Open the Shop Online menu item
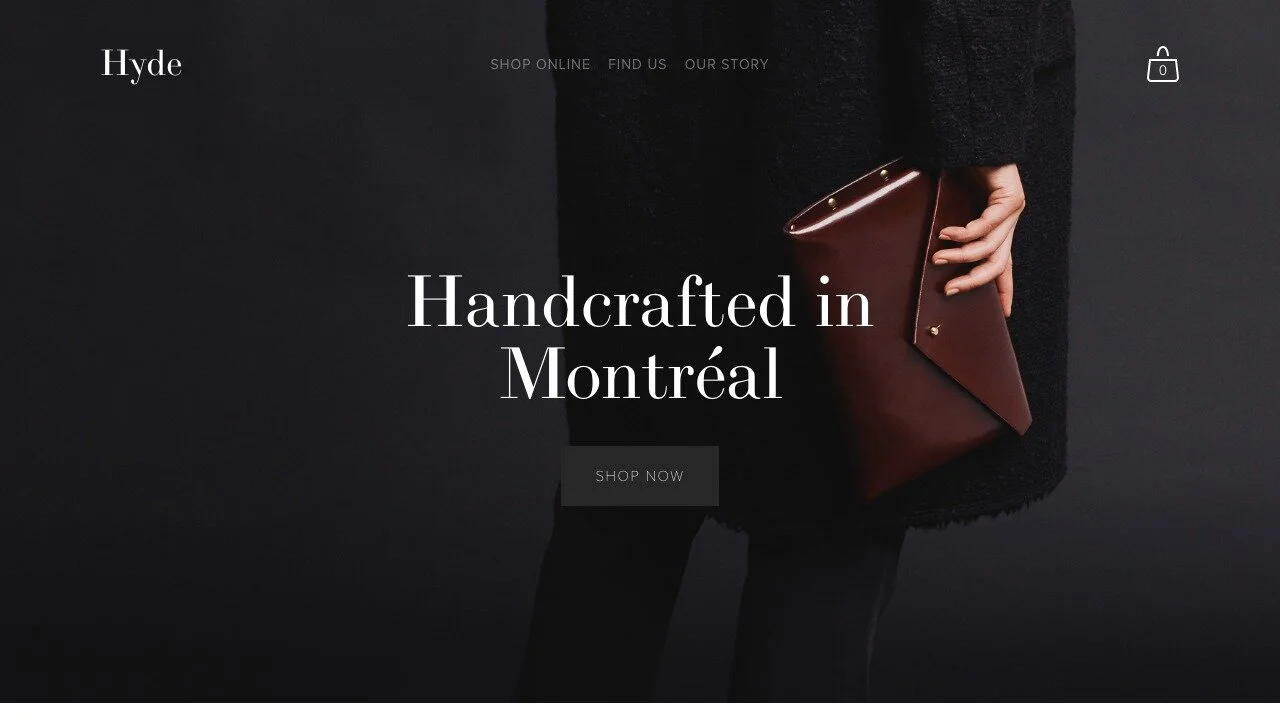 pyautogui.click(x=540, y=64)
